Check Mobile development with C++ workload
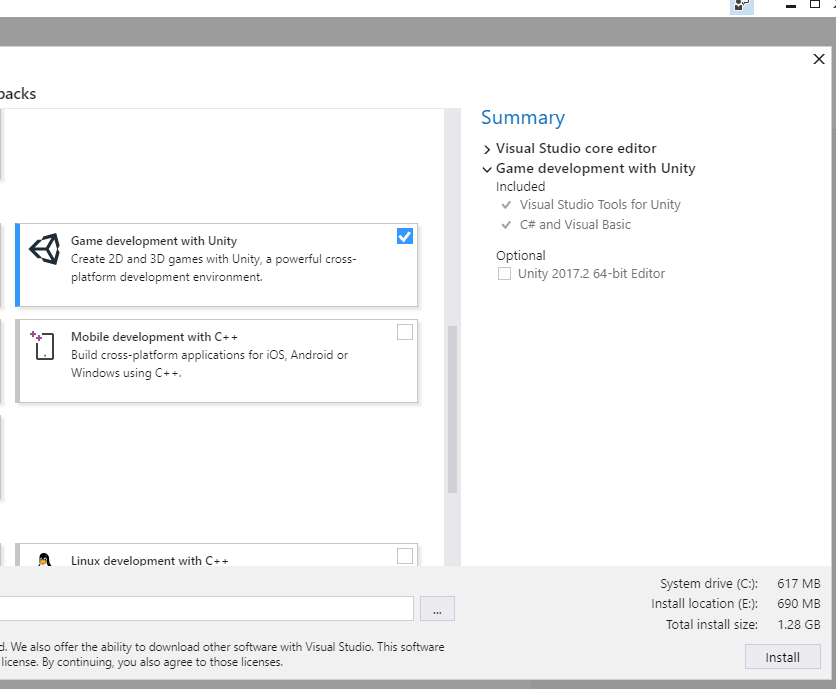Image resolution: width=836 pixels, height=689 pixels. [x=405, y=332]
